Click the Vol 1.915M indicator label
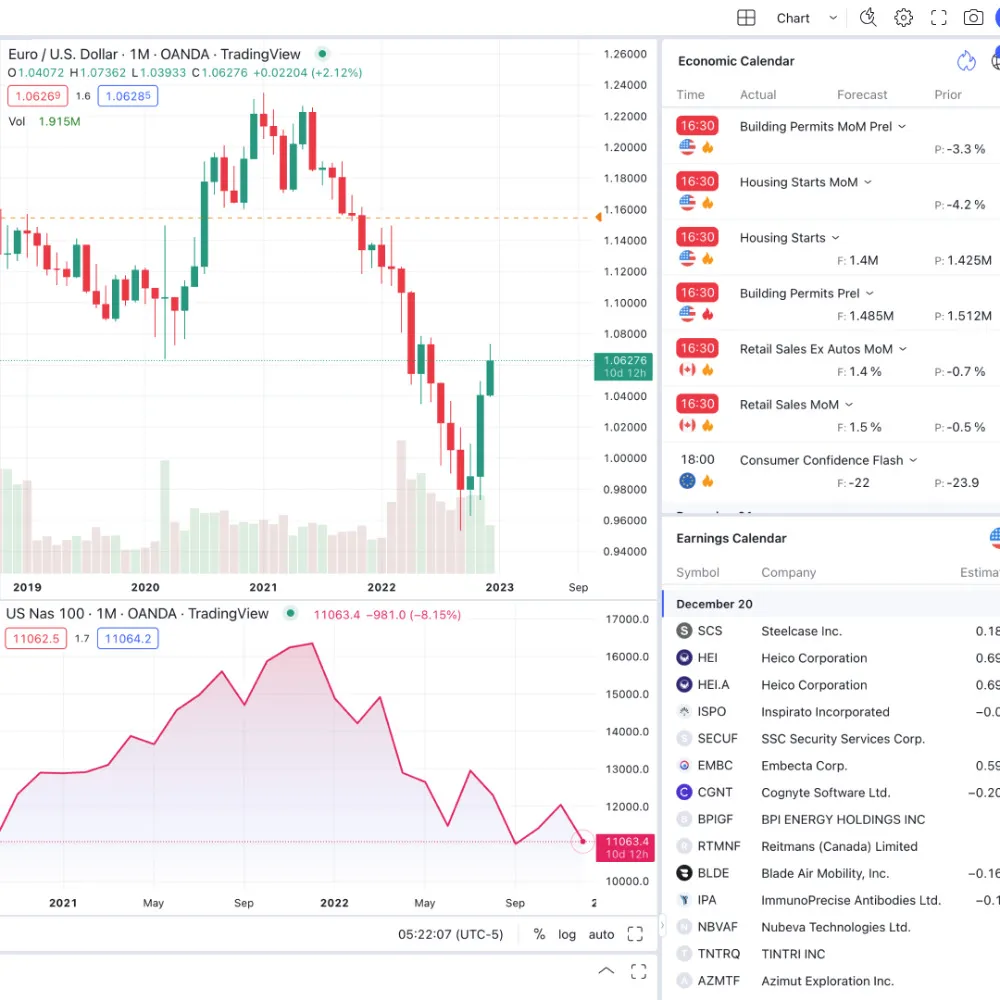Screen dimensions: 1000x1000 pos(44,121)
